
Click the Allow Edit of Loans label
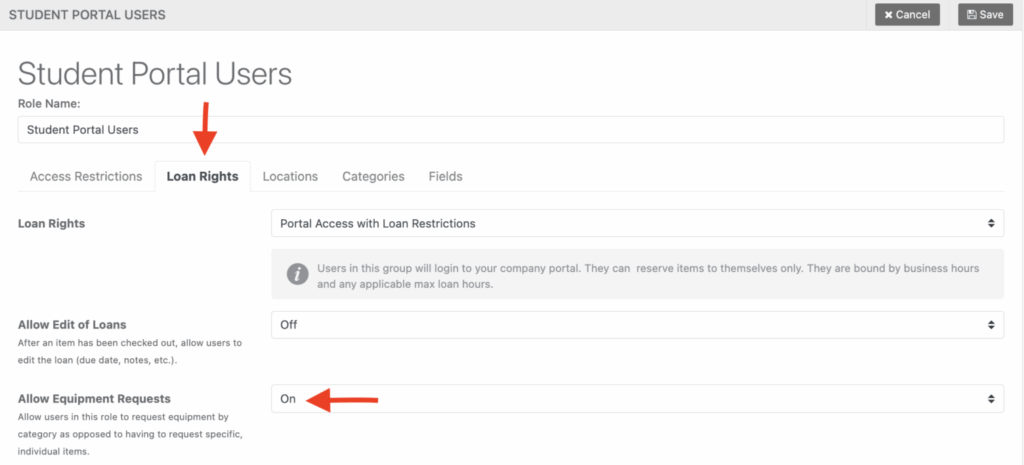click(72, 324)
